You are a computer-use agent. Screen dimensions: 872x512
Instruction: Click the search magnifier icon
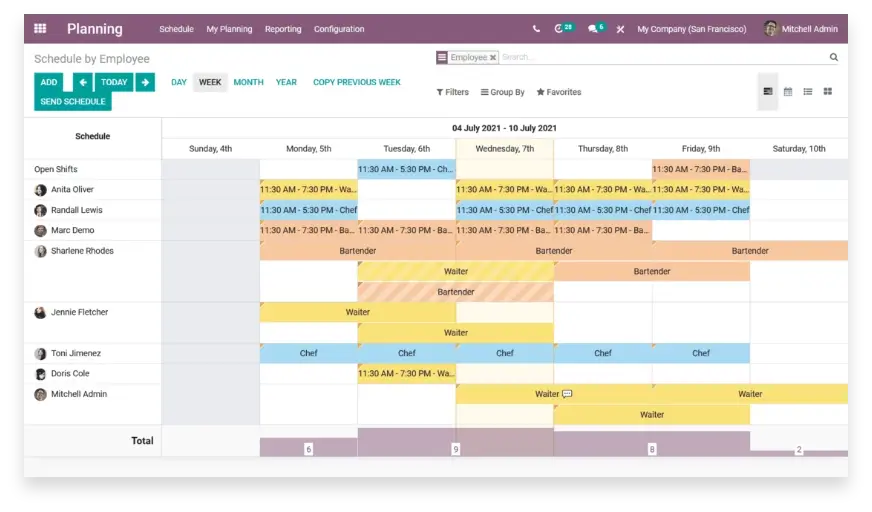pos(834,58)
